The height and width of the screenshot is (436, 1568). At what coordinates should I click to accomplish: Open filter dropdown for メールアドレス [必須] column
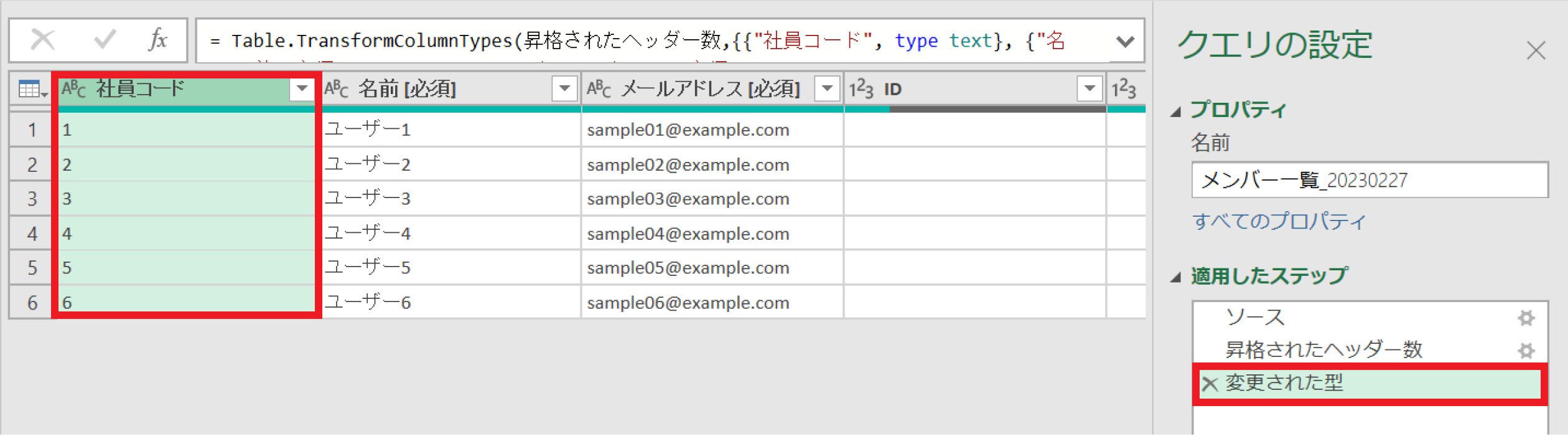[x=827, y=89]
